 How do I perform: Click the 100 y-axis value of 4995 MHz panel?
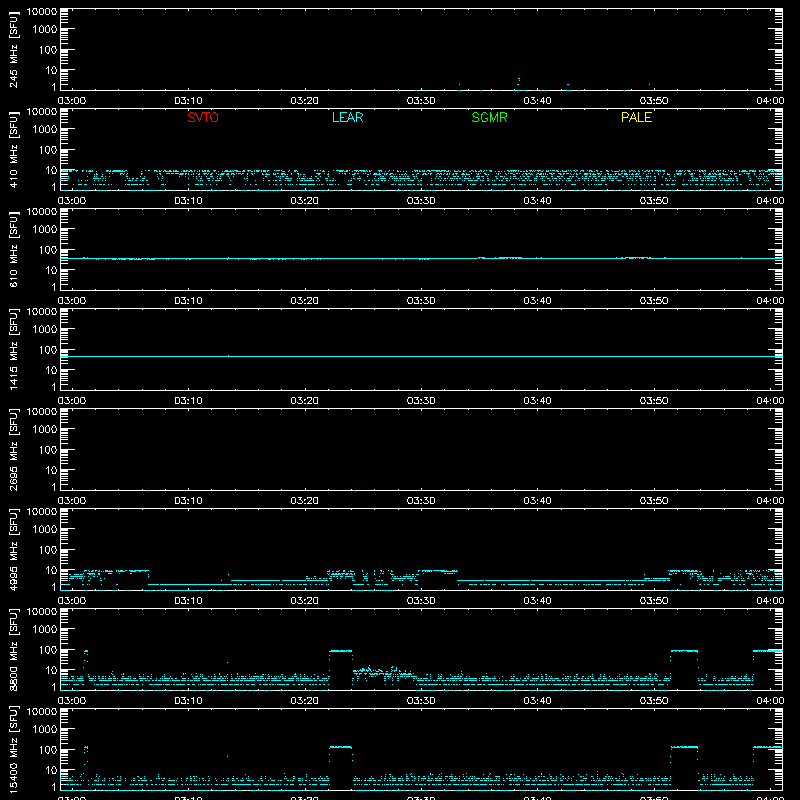point(48,550)
